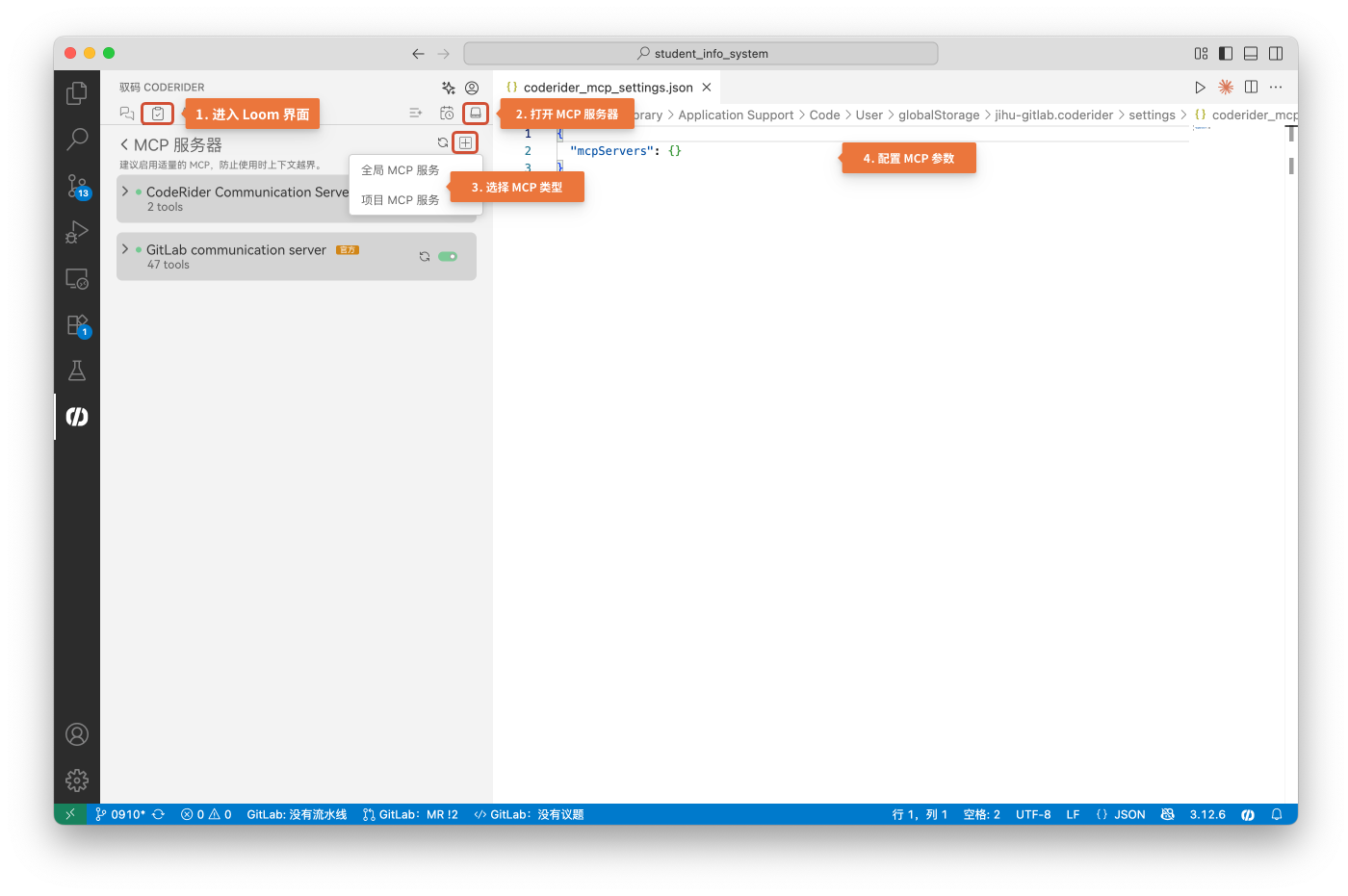Open the notifications bell in status bar
This screenshot has height=896, width=1348.
tap(1277, 814)
